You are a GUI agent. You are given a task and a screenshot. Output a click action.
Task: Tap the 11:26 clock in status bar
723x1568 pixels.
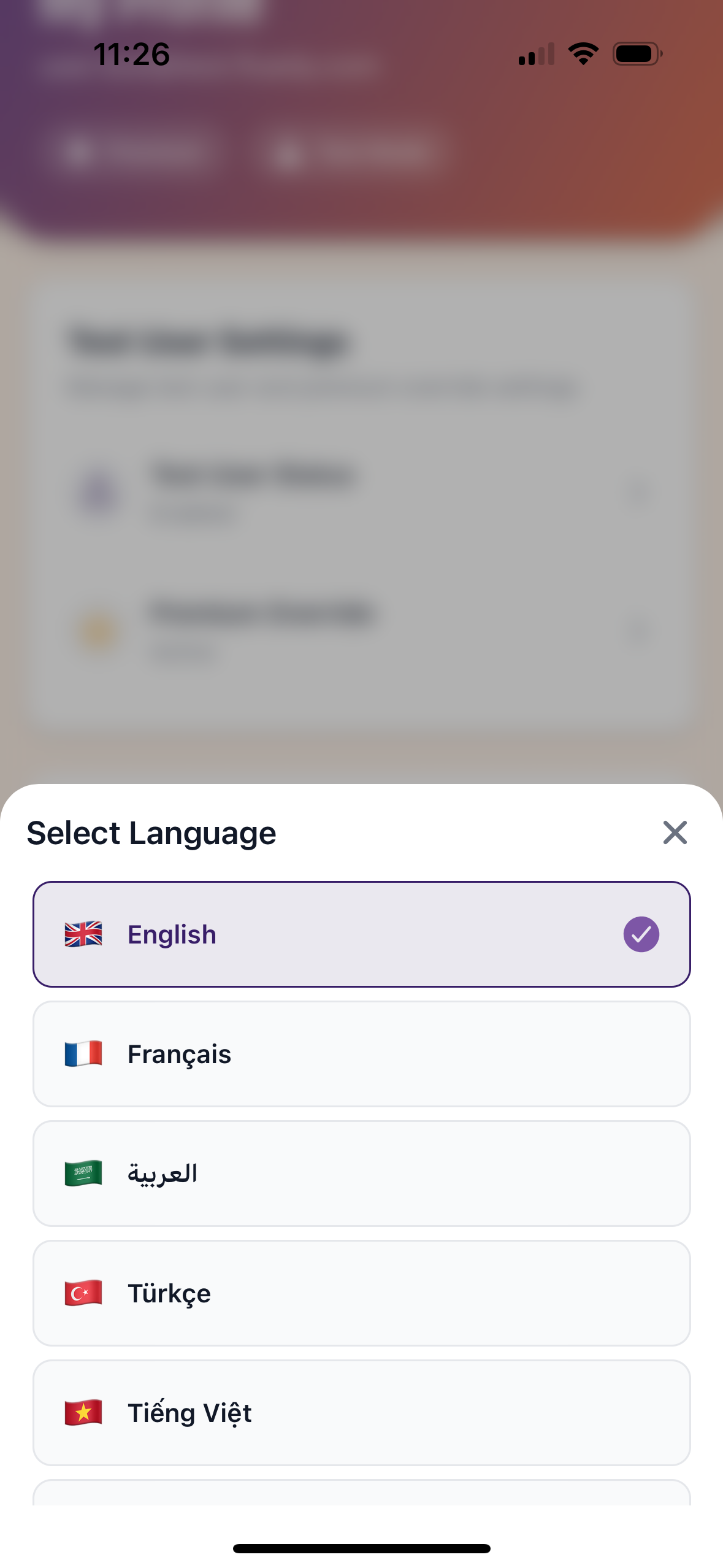pos(131,54)
